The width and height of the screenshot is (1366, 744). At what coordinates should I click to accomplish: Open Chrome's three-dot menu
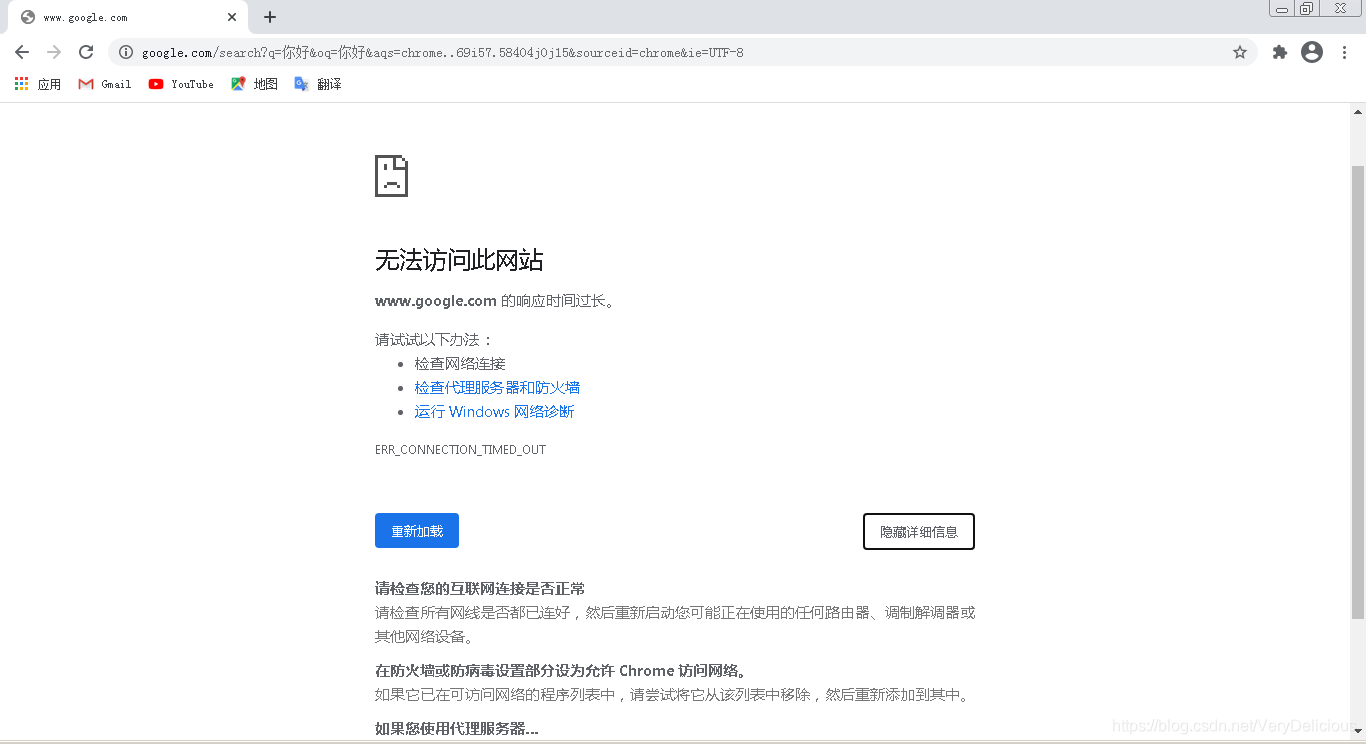(x=1344, y=52)
